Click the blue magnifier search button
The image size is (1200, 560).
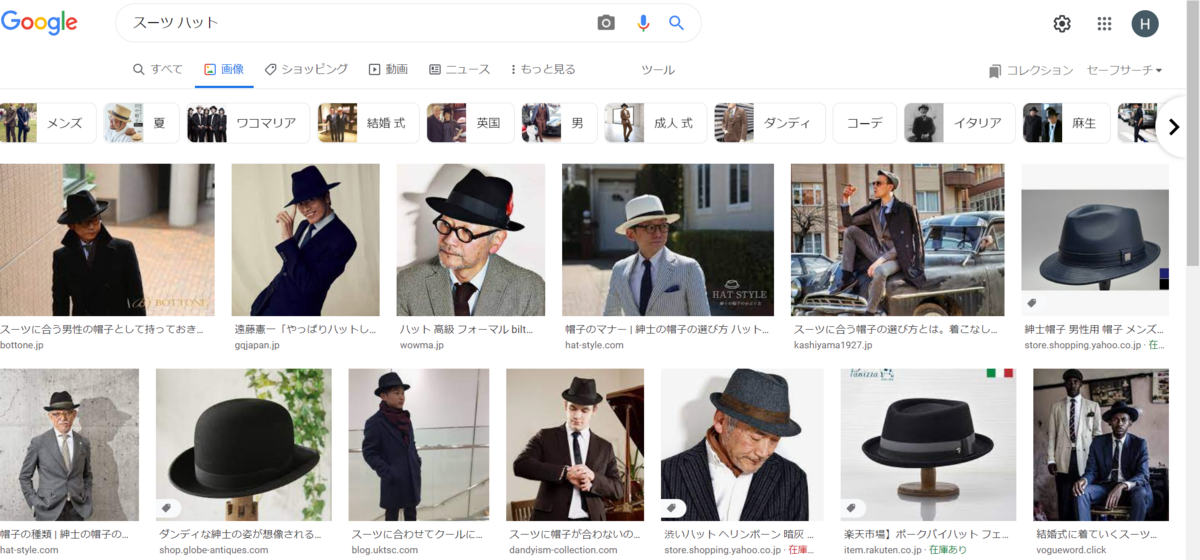coord(677,23)
